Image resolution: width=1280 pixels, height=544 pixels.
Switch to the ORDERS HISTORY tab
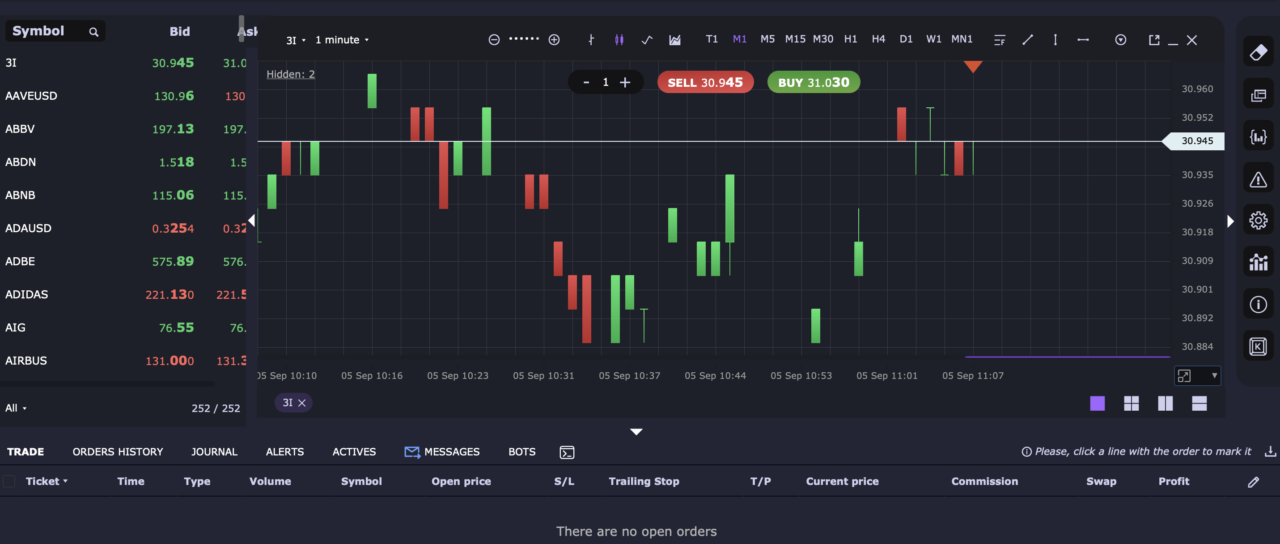point(118,452)
